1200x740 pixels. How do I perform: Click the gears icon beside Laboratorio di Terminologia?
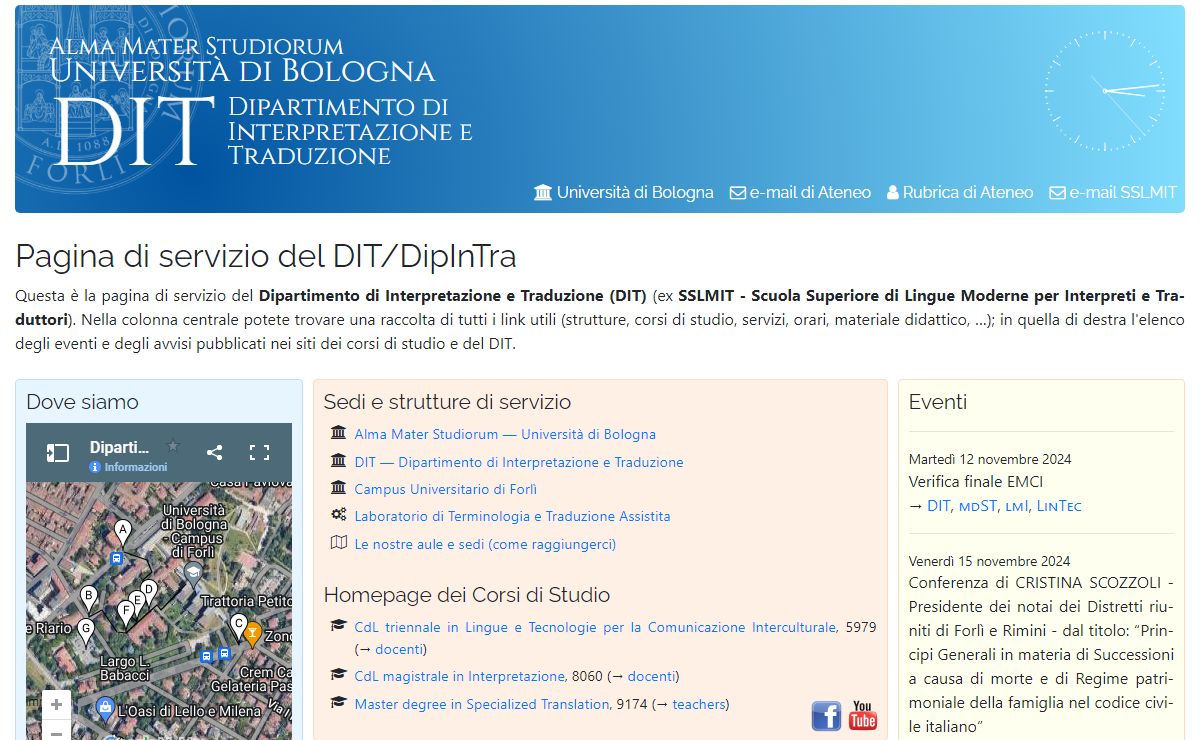coord(338,516)
